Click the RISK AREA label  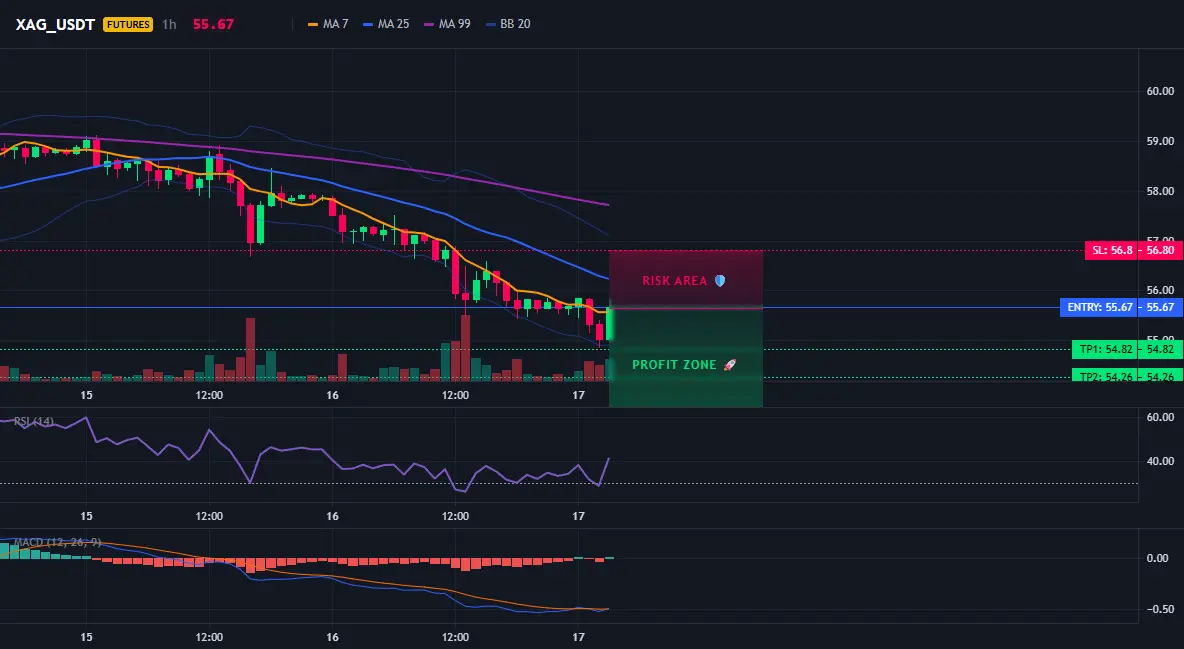click(x=674, y=280)
